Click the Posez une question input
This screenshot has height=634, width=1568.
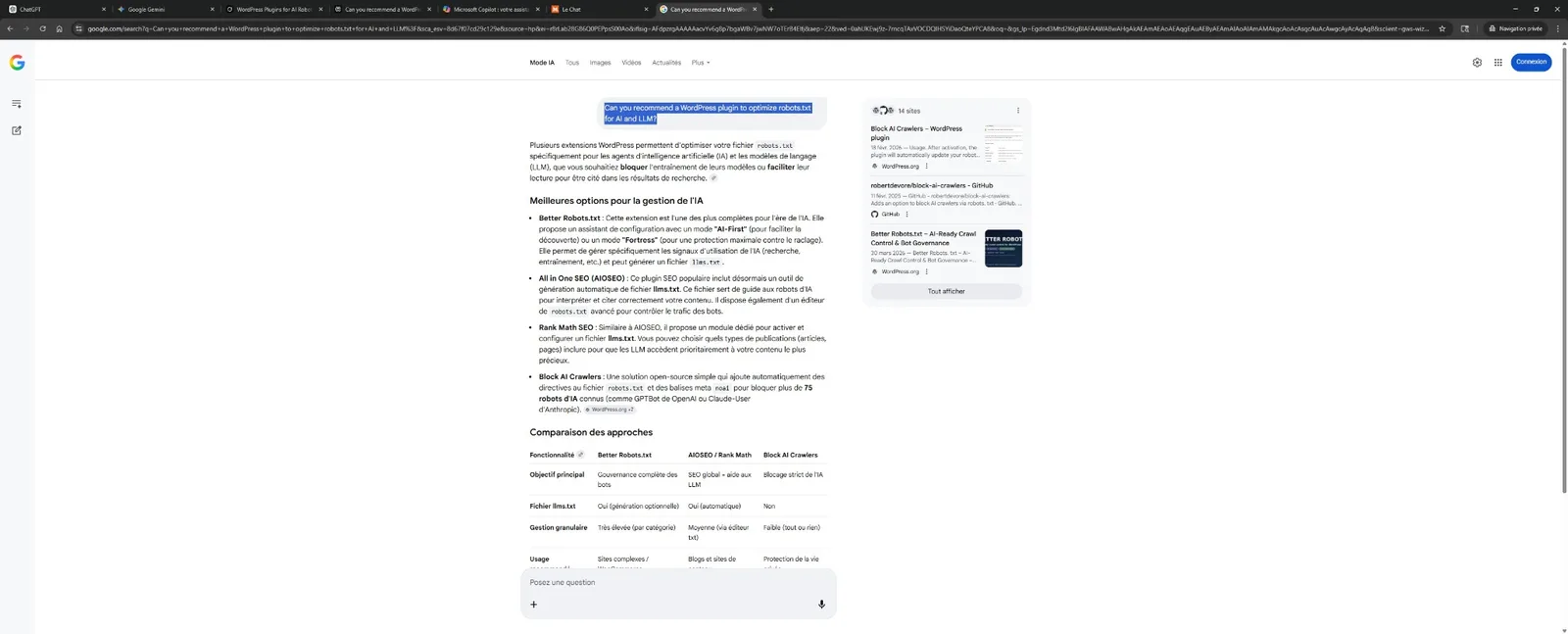pyautogui.click(x=676, y=582)
